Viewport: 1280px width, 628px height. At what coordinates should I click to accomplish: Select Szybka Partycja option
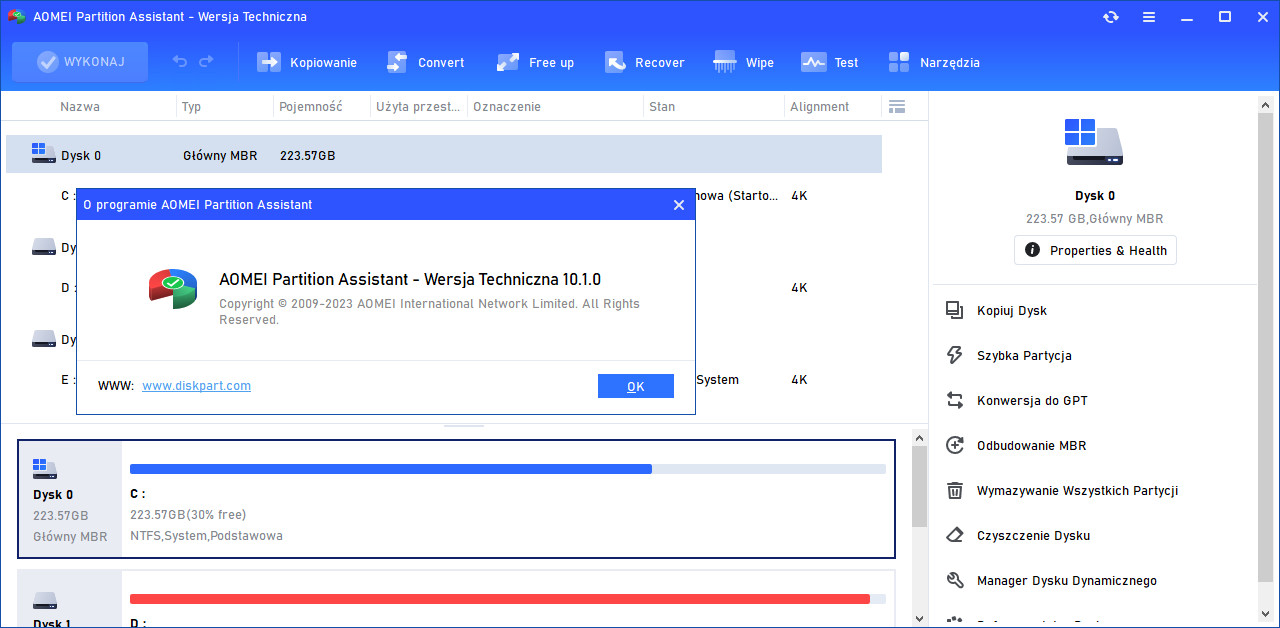click(1024, 356)
